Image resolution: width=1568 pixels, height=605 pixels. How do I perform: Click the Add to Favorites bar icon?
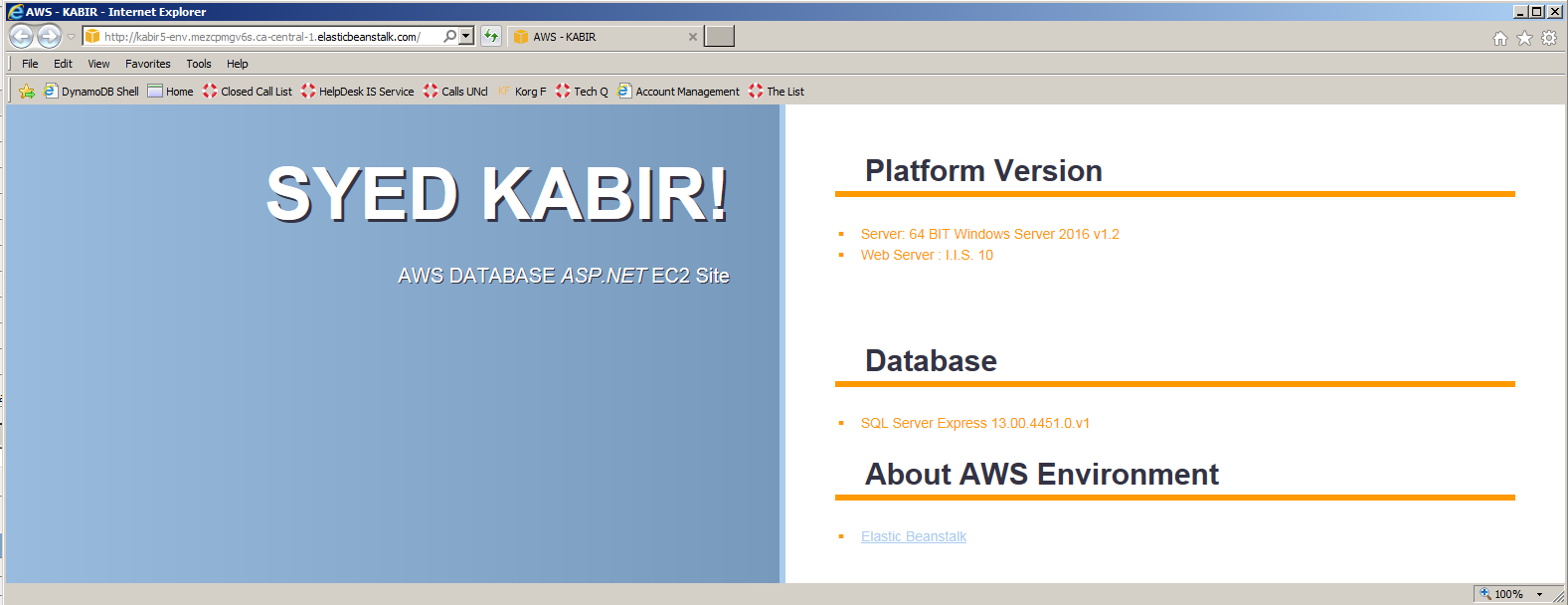(27, 92)
